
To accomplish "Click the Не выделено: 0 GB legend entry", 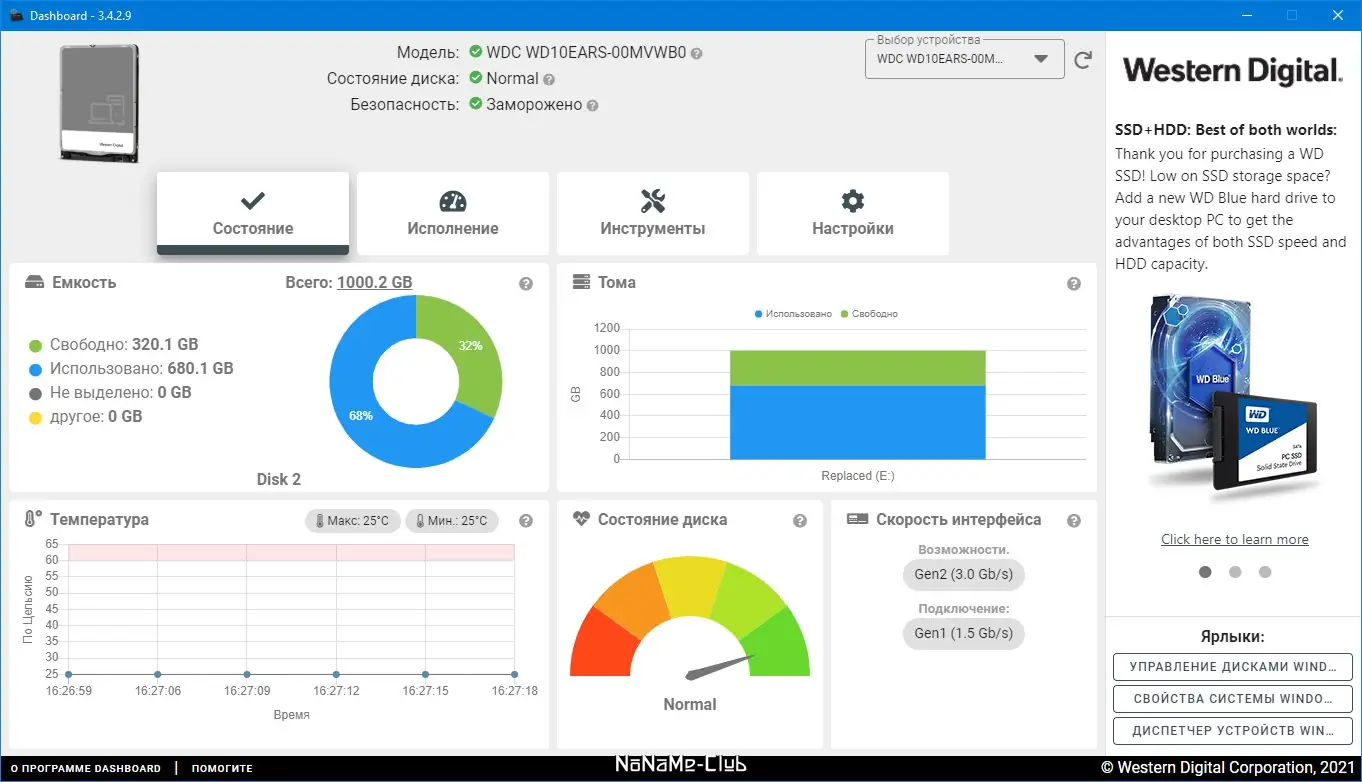I will [x=110, y=393].
